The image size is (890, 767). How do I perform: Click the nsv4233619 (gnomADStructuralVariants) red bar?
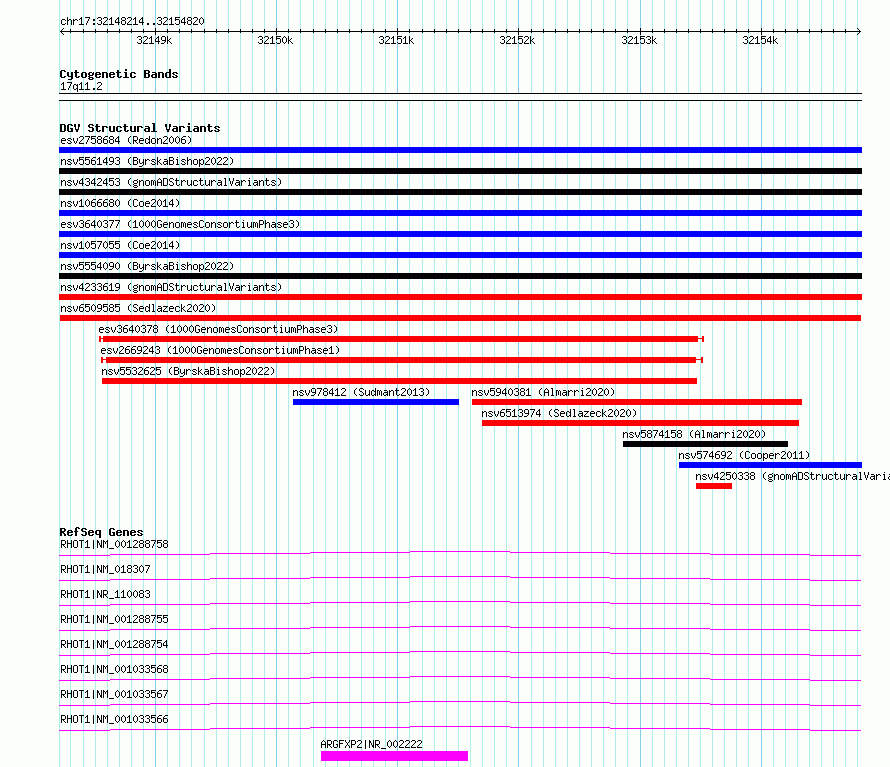[x=460, y=297]
